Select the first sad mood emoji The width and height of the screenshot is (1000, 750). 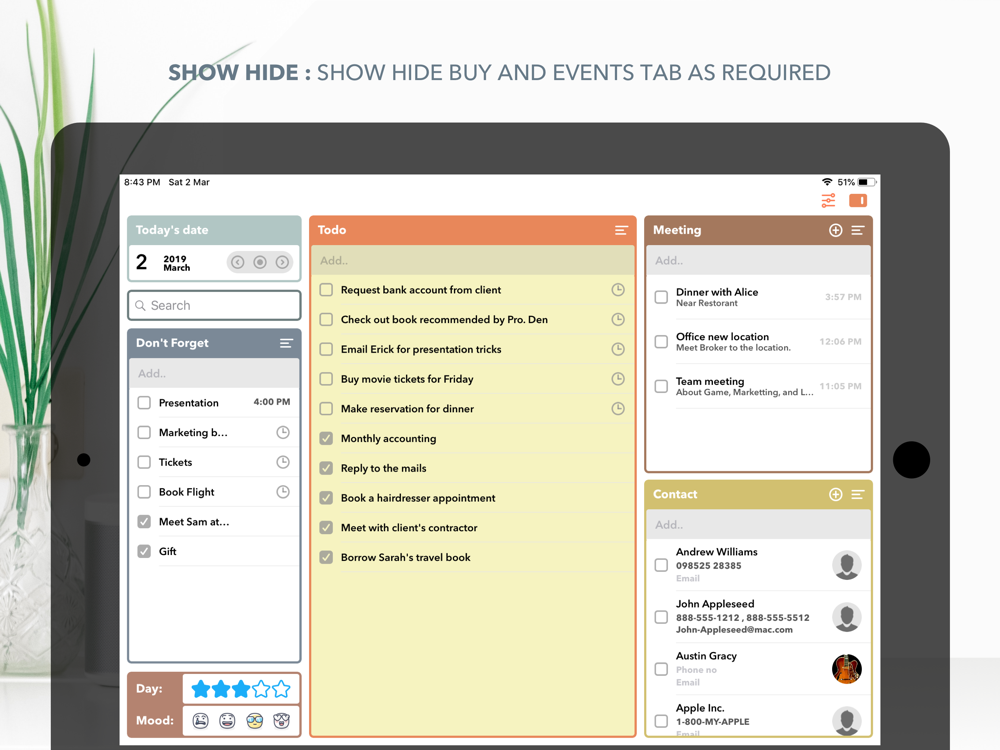tap(200, 721)
